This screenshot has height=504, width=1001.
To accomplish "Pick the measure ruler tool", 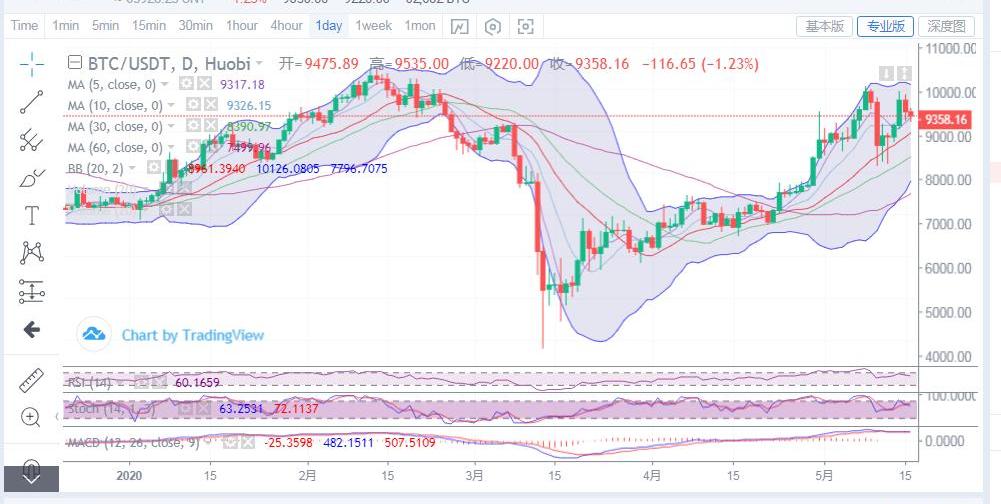I will [31, 381].
